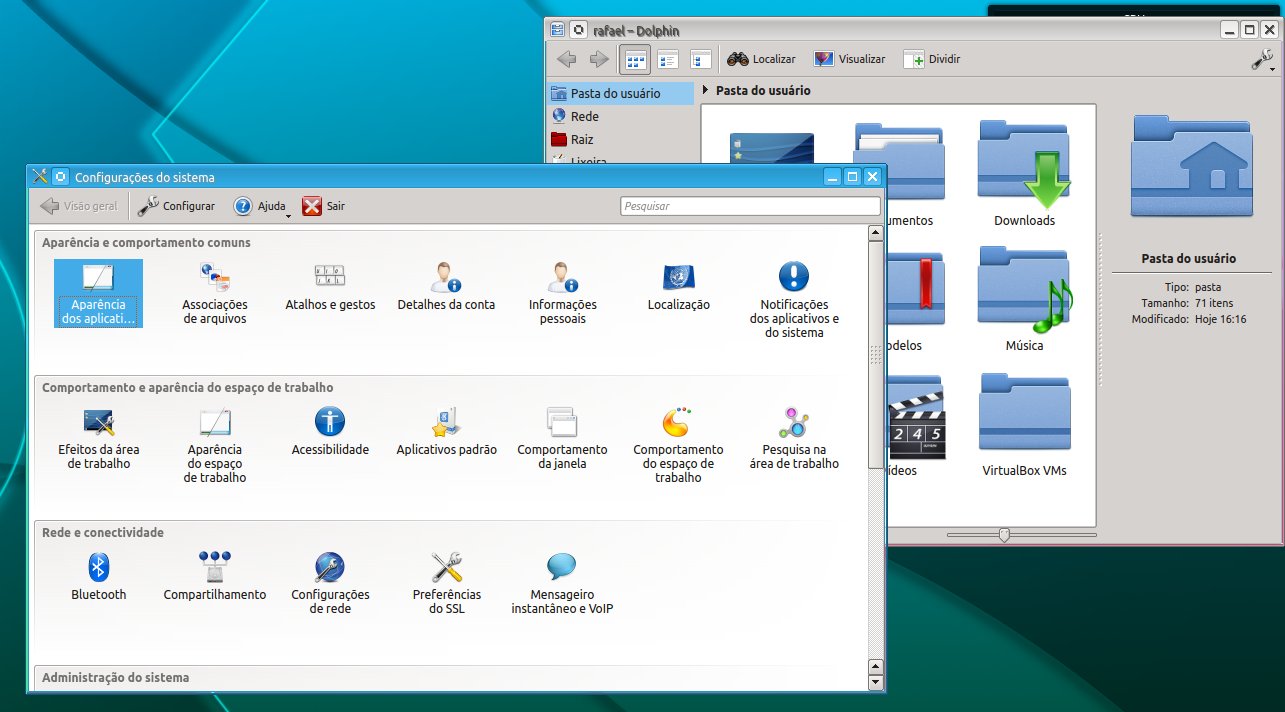Open Notificações dos aplicativos e do sistema
Image resolution: width=1285 pixels, height=712 pixels.
pos(794,301)
